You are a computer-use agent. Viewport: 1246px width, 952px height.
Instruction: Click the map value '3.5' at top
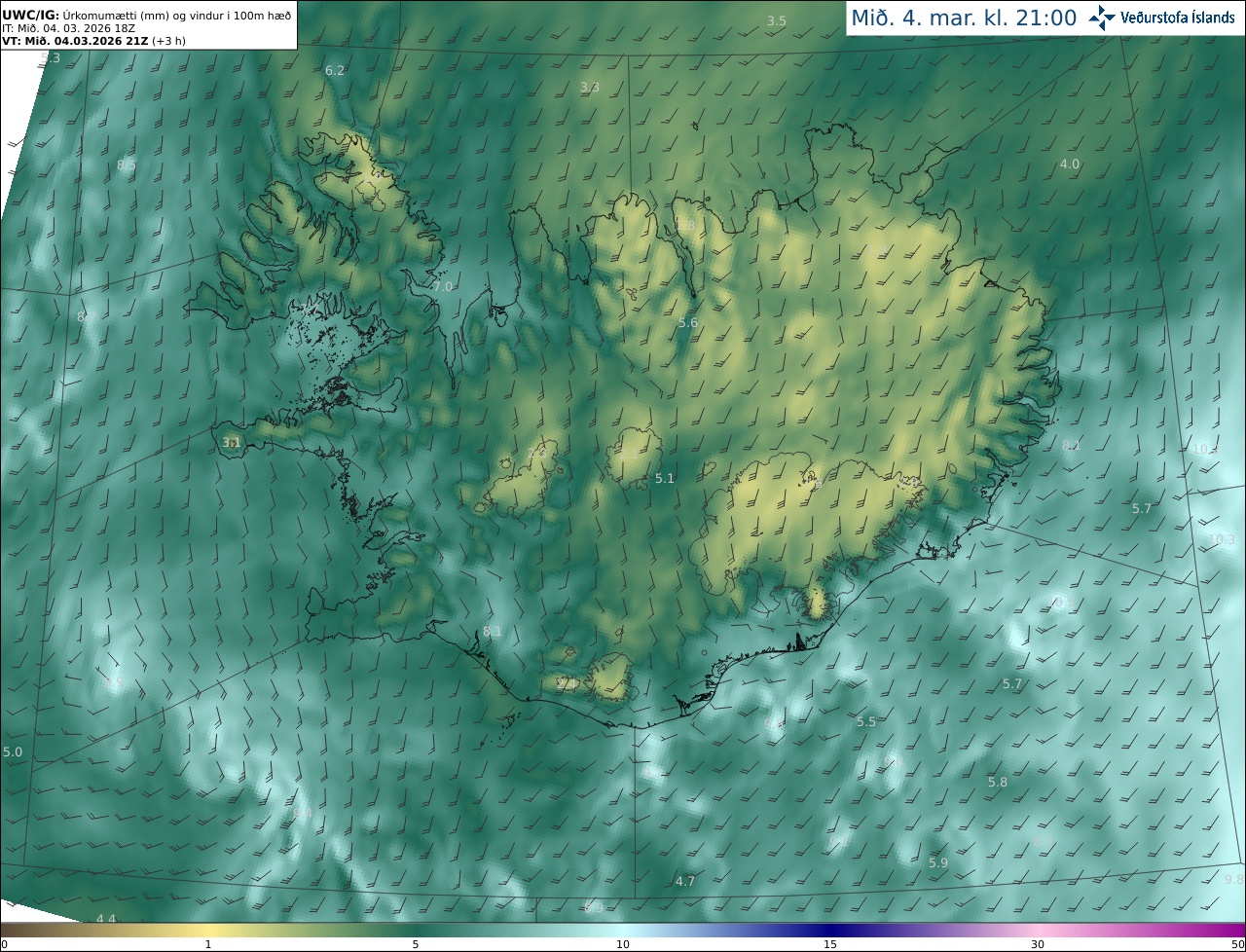776,20
